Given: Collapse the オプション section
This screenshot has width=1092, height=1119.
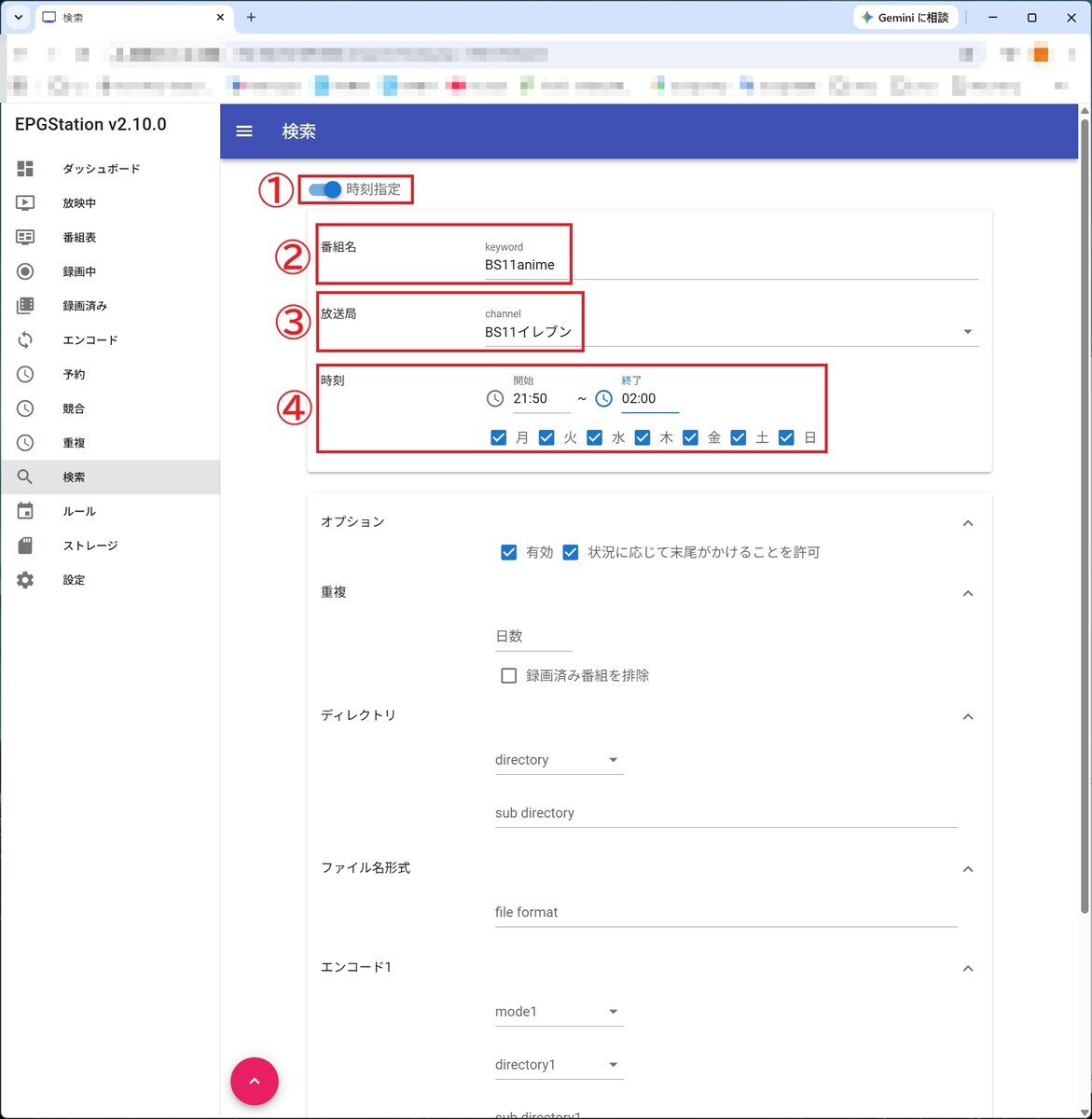Looking at the screenshot, I should click(968, 523).
